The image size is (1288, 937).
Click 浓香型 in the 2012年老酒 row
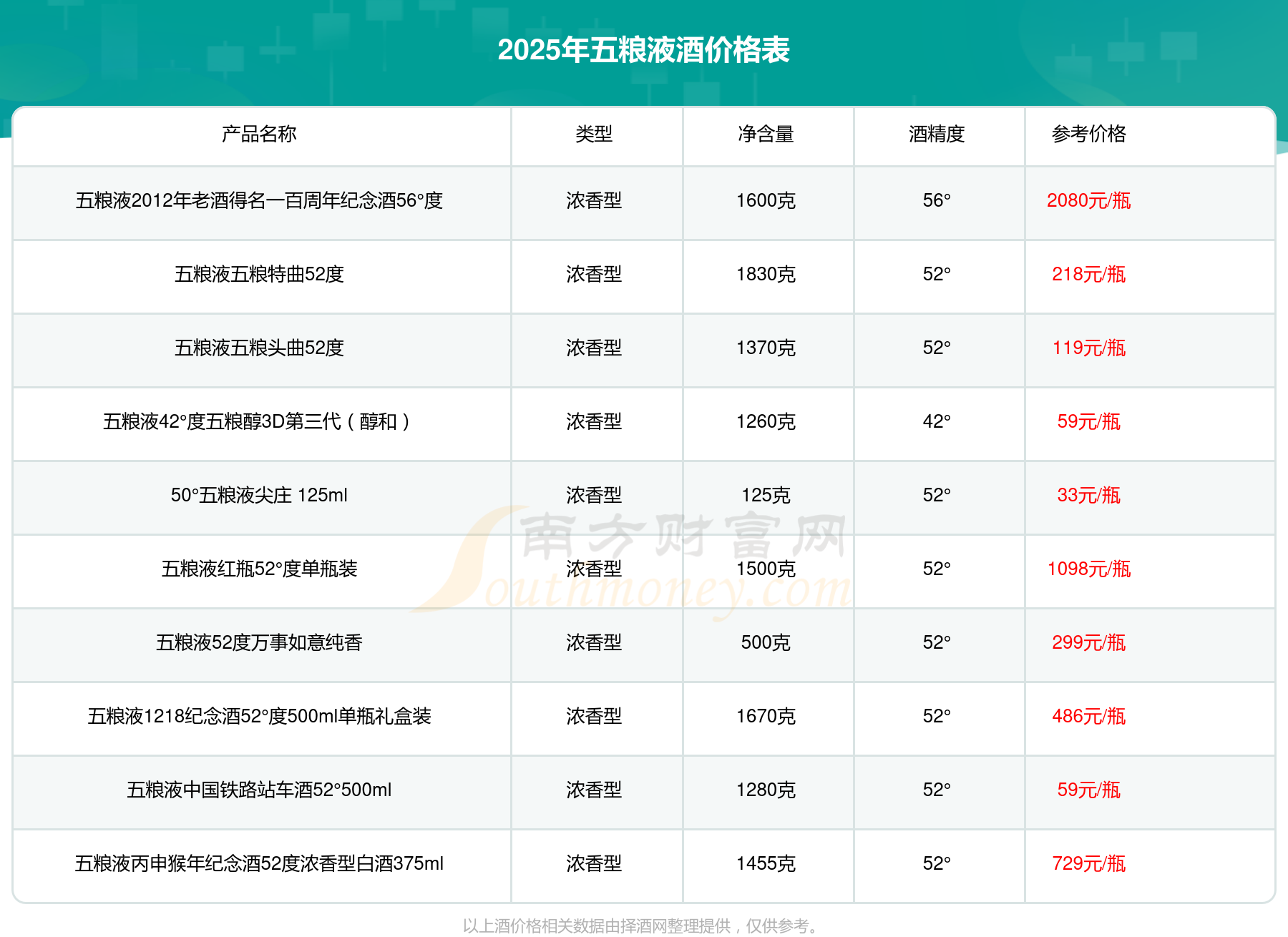(594, 200)
